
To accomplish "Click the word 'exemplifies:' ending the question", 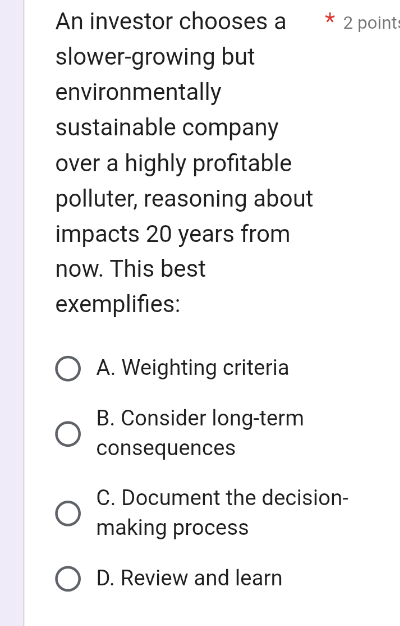I will click(118, 305).
